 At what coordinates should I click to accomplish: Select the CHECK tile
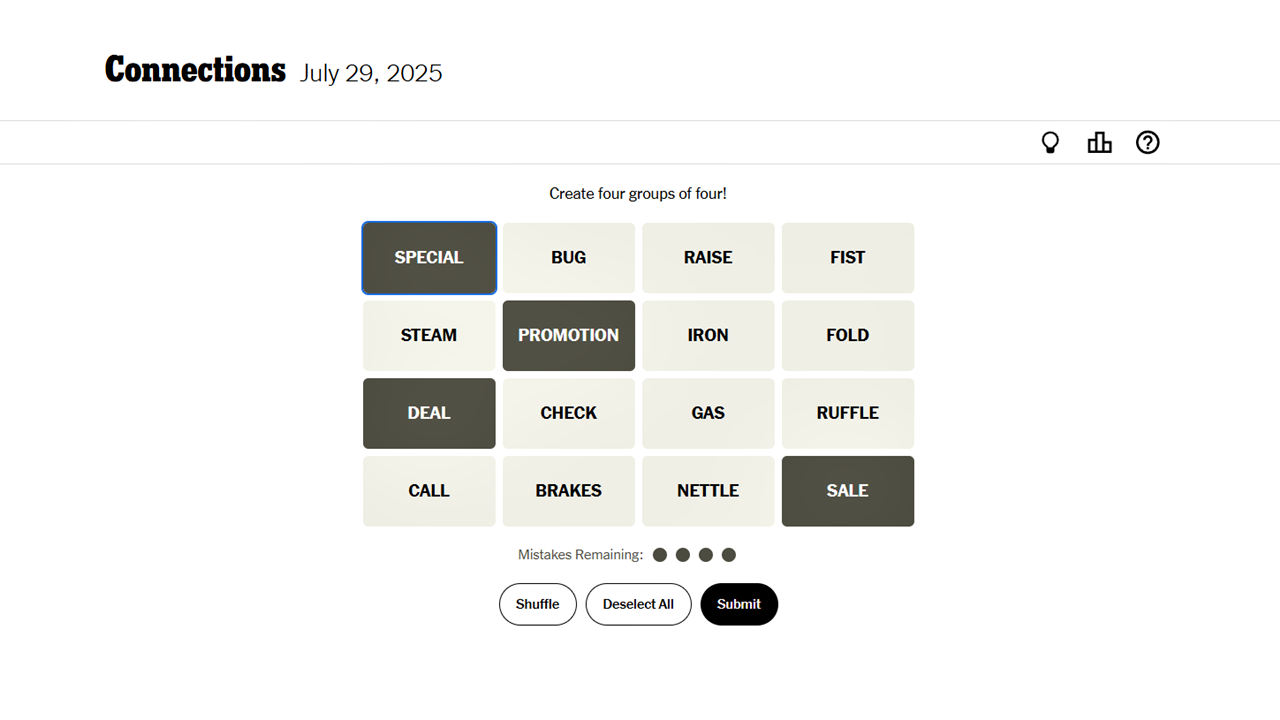click(x=568, y=413)
